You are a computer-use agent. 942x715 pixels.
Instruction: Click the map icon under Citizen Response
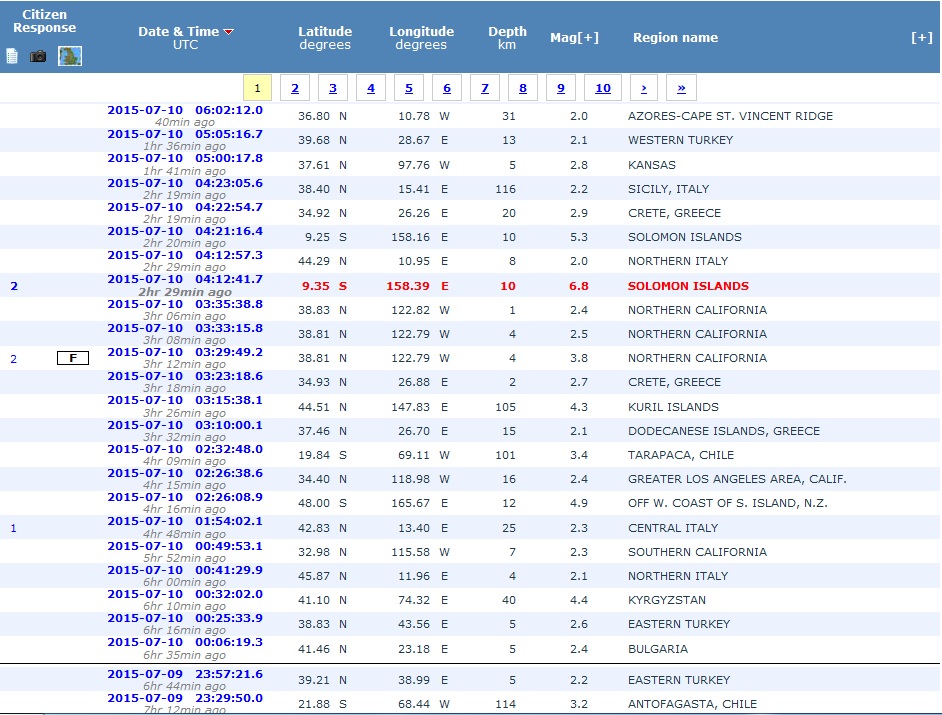(70, 56)
